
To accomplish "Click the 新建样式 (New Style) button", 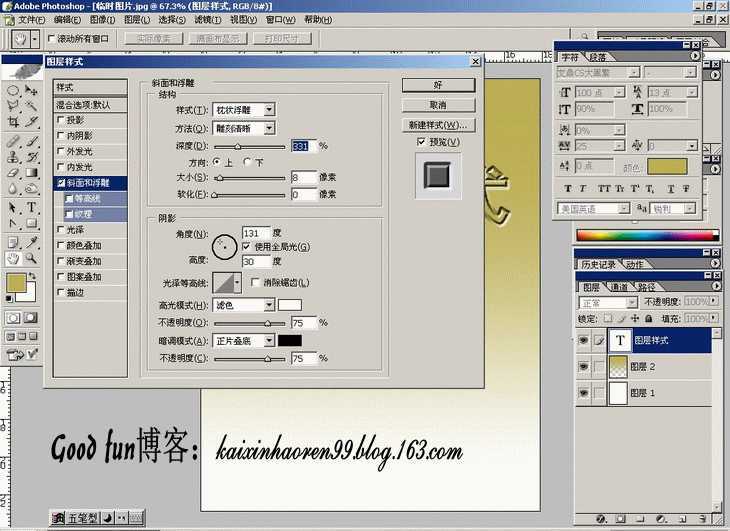I will click(x=438, y=125).
